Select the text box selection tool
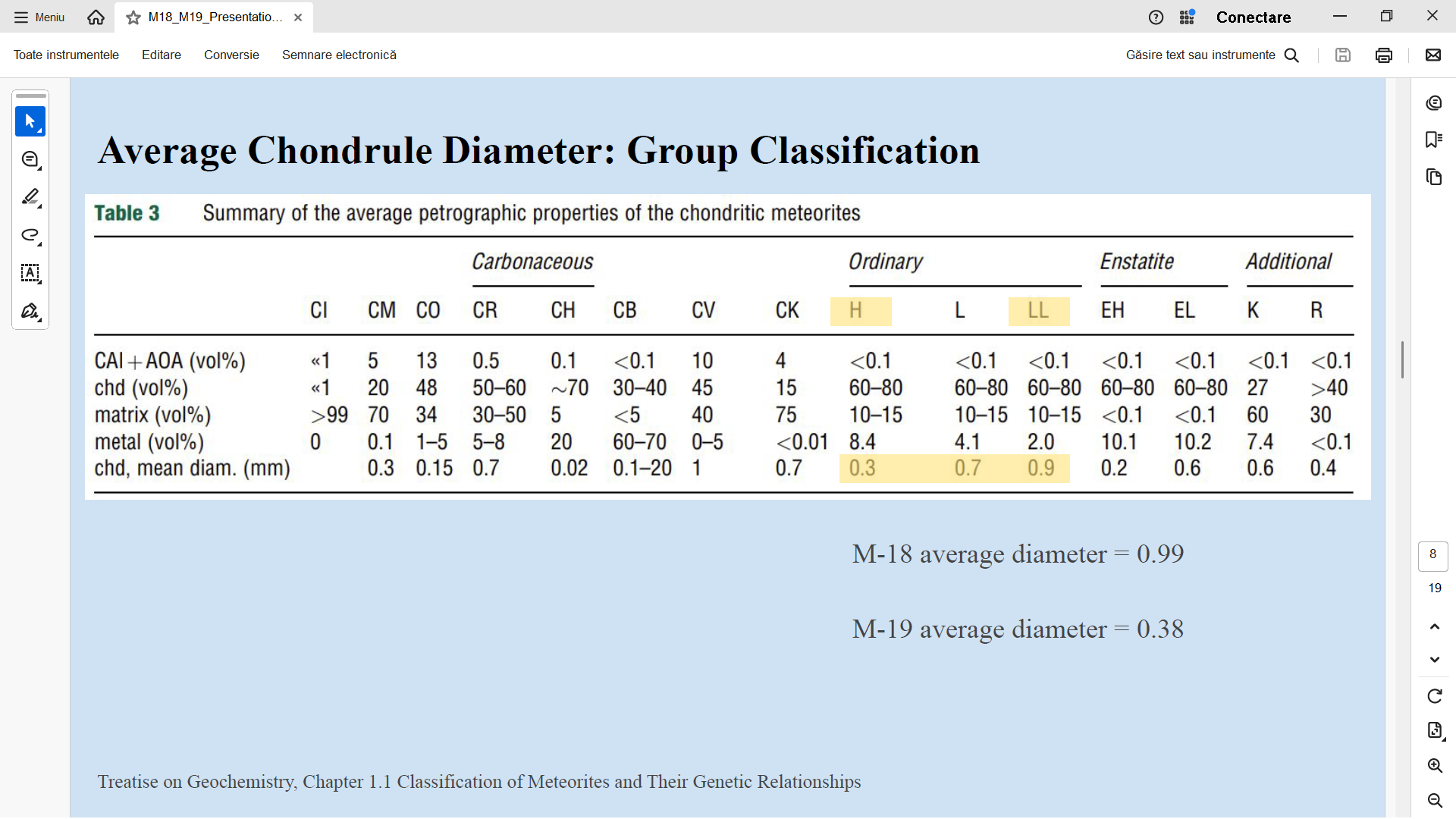This screenshot has width=1456, height=819. pos(30,273)
